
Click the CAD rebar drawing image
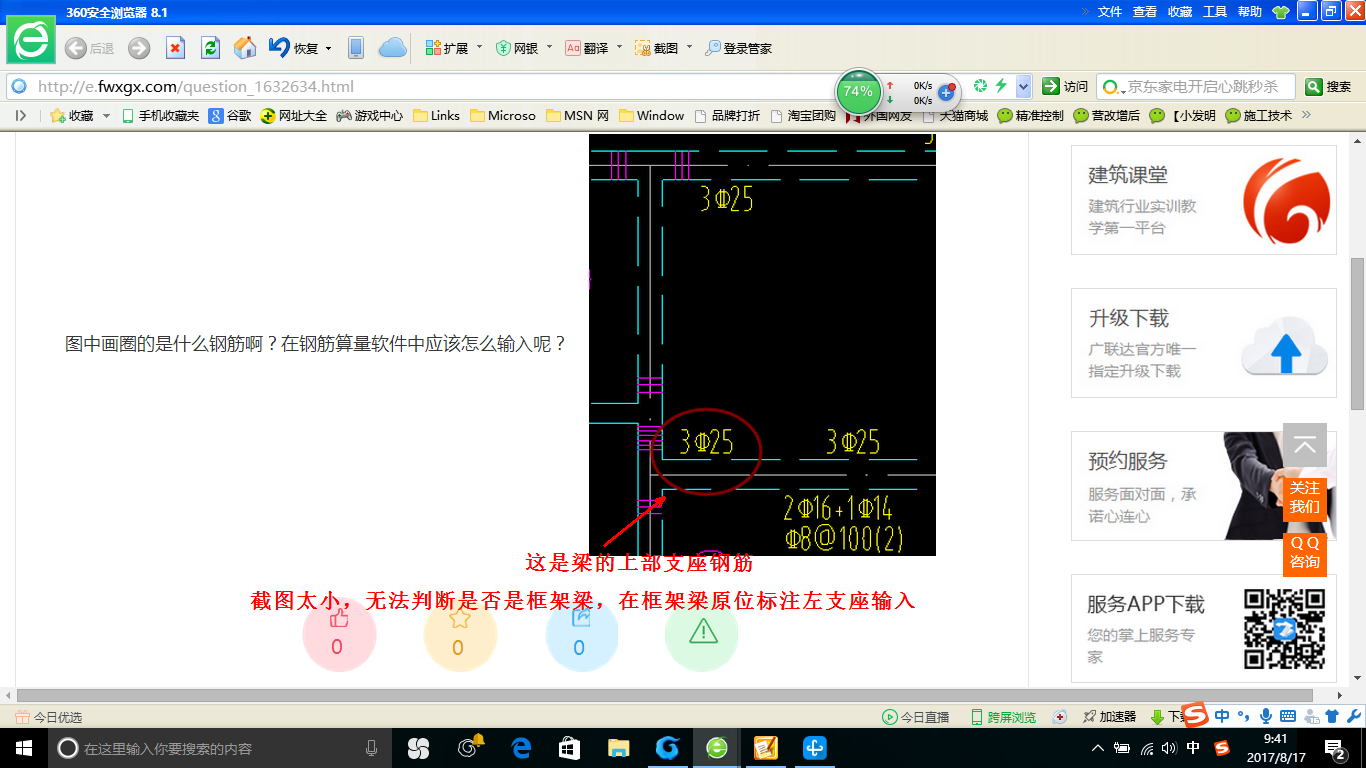tap(762, 345)
